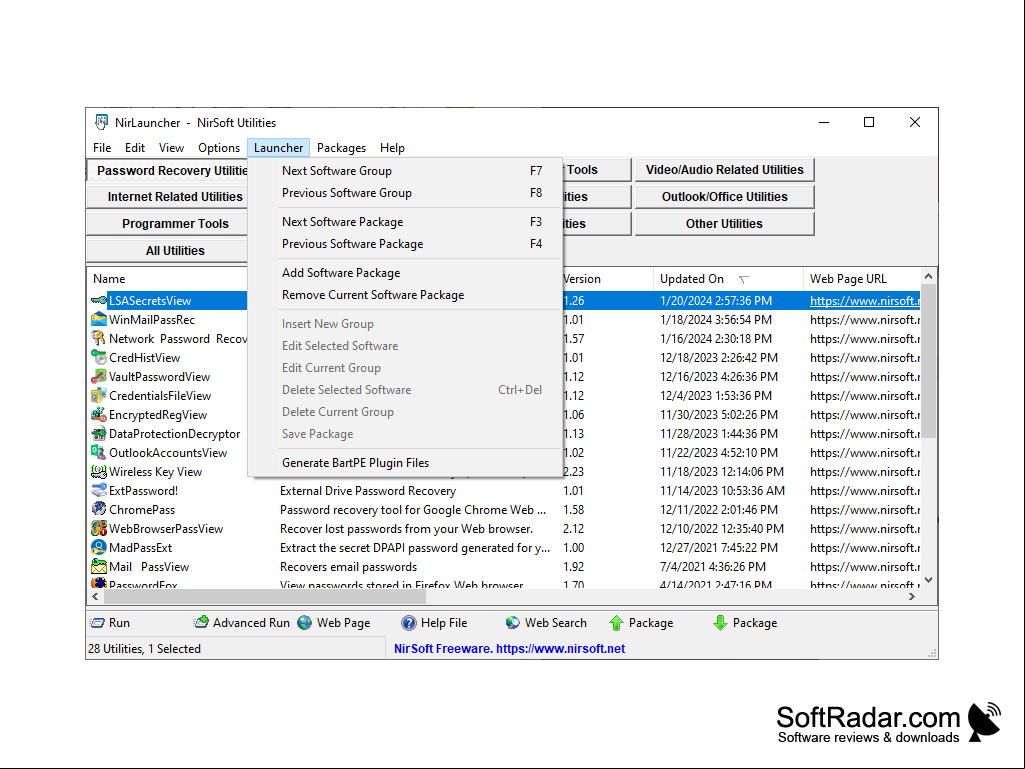Image resolution: width=1025 pixels, height=769 pixels.
Task: Sort by the Web Page URL column header
Action: tap(862, 279)
